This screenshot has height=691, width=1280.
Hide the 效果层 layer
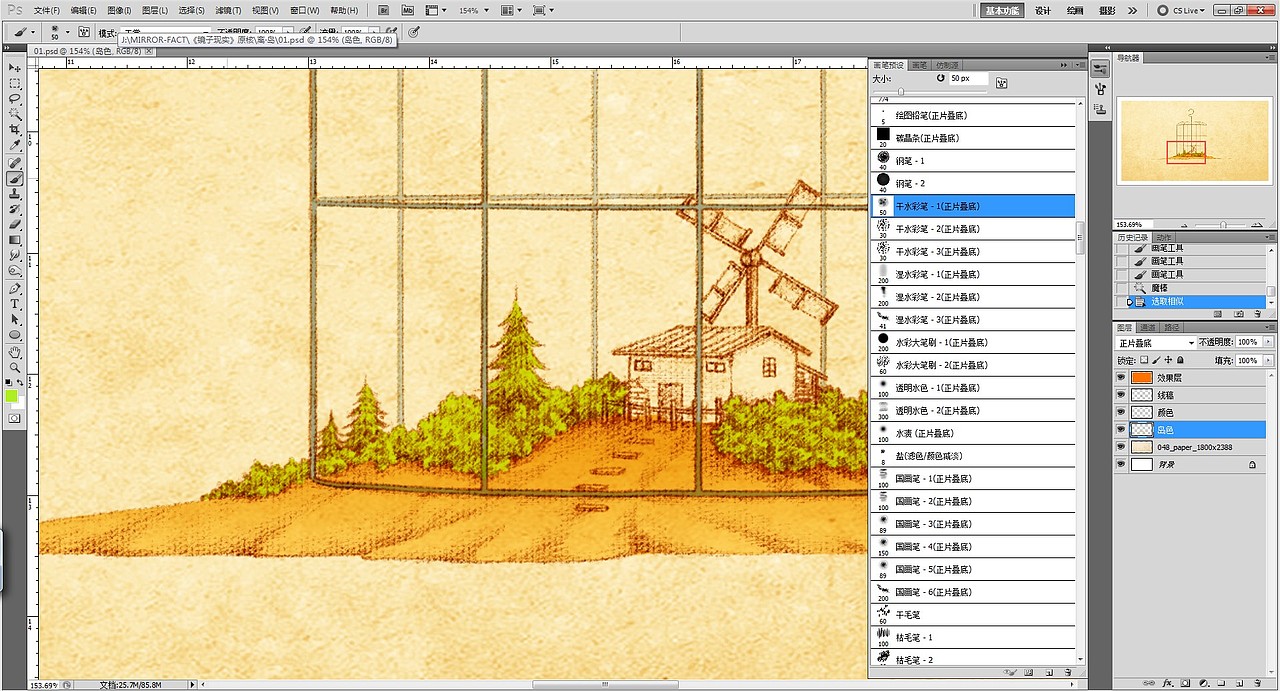pyautogui.click(x=1121, y=378)
